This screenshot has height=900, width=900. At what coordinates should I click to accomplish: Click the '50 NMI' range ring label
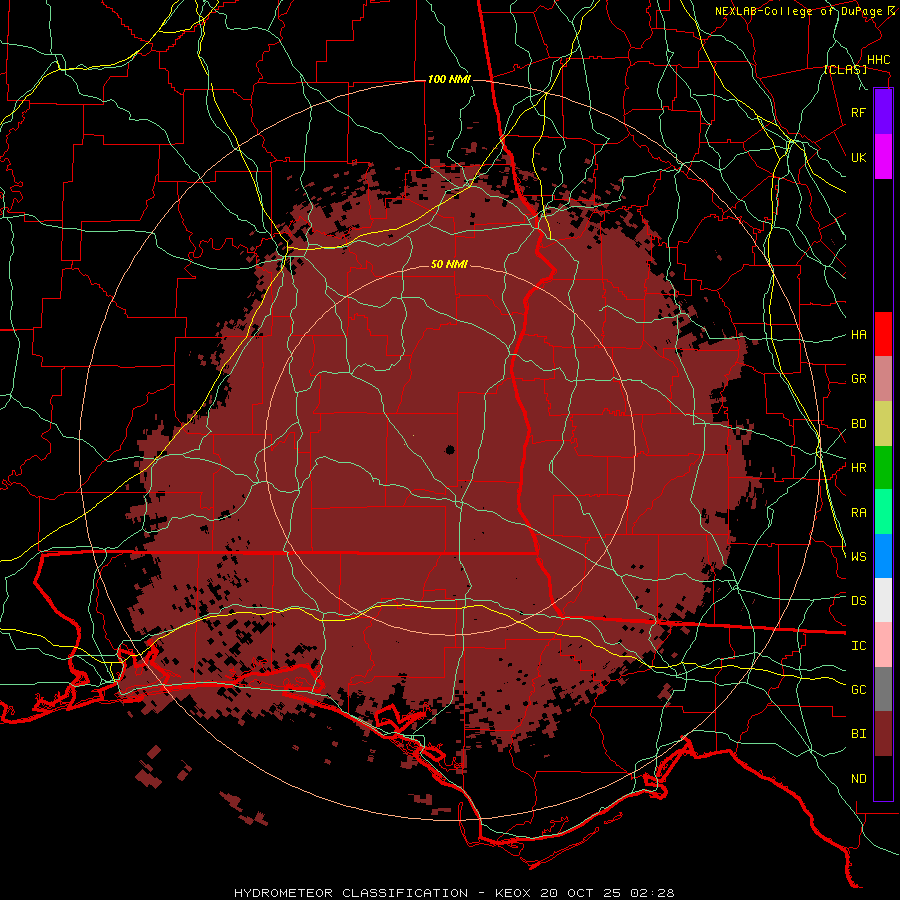(x=449, y=265)
